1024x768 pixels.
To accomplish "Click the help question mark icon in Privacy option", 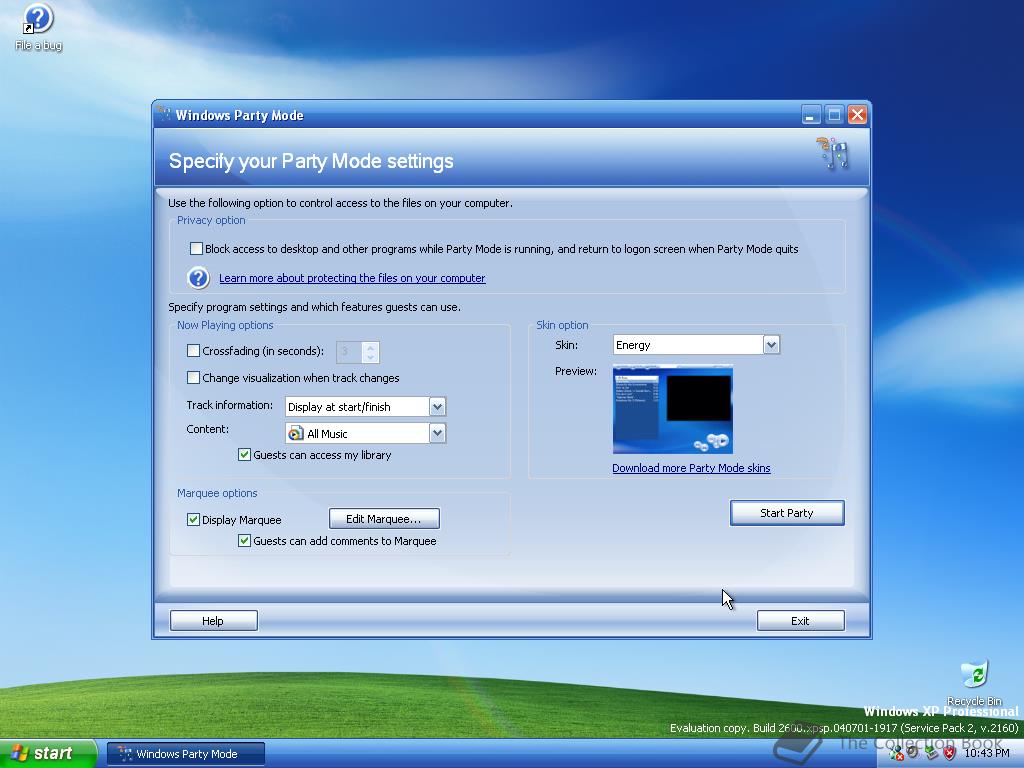I will (199, 278).
